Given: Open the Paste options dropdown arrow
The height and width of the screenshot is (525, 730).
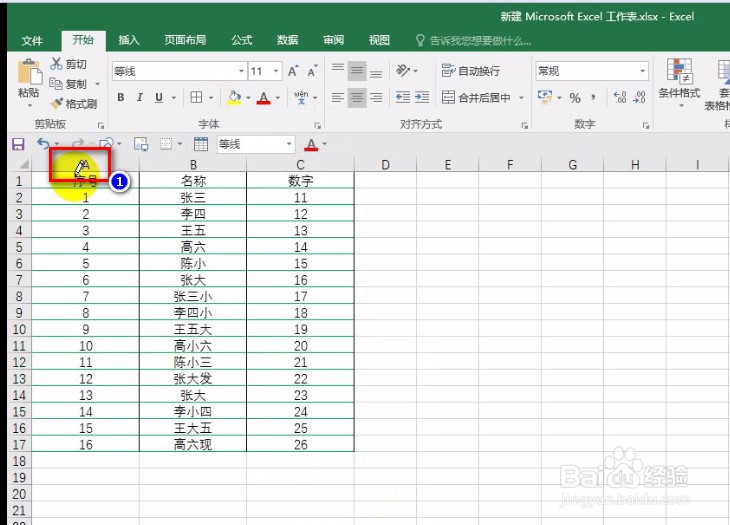Looking at the screenshot, I should click(29, 106).
